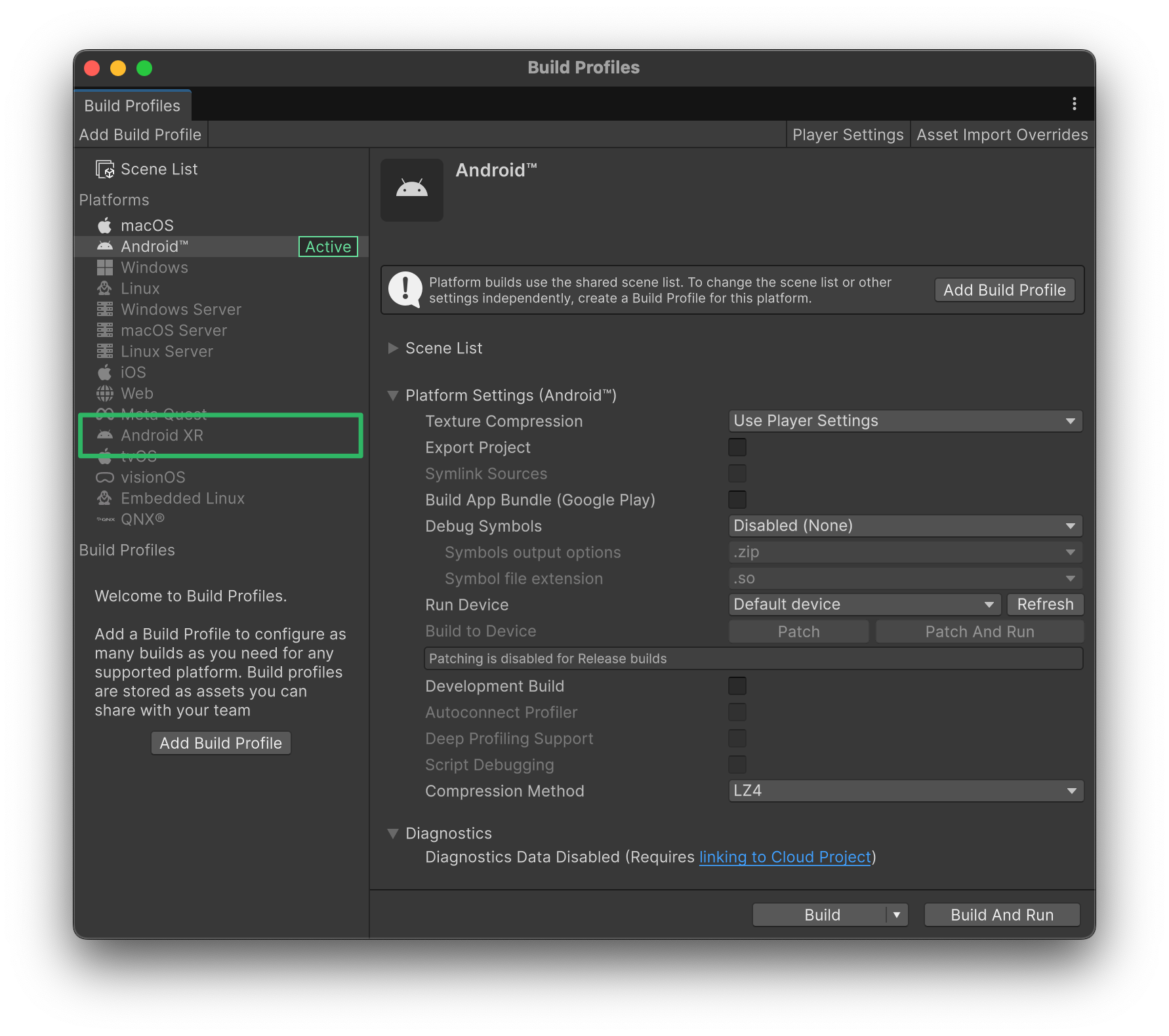This screenshot has width=1169, height=1036.
Task: Select the visionOS platform row
Action: tap(222, 477)
